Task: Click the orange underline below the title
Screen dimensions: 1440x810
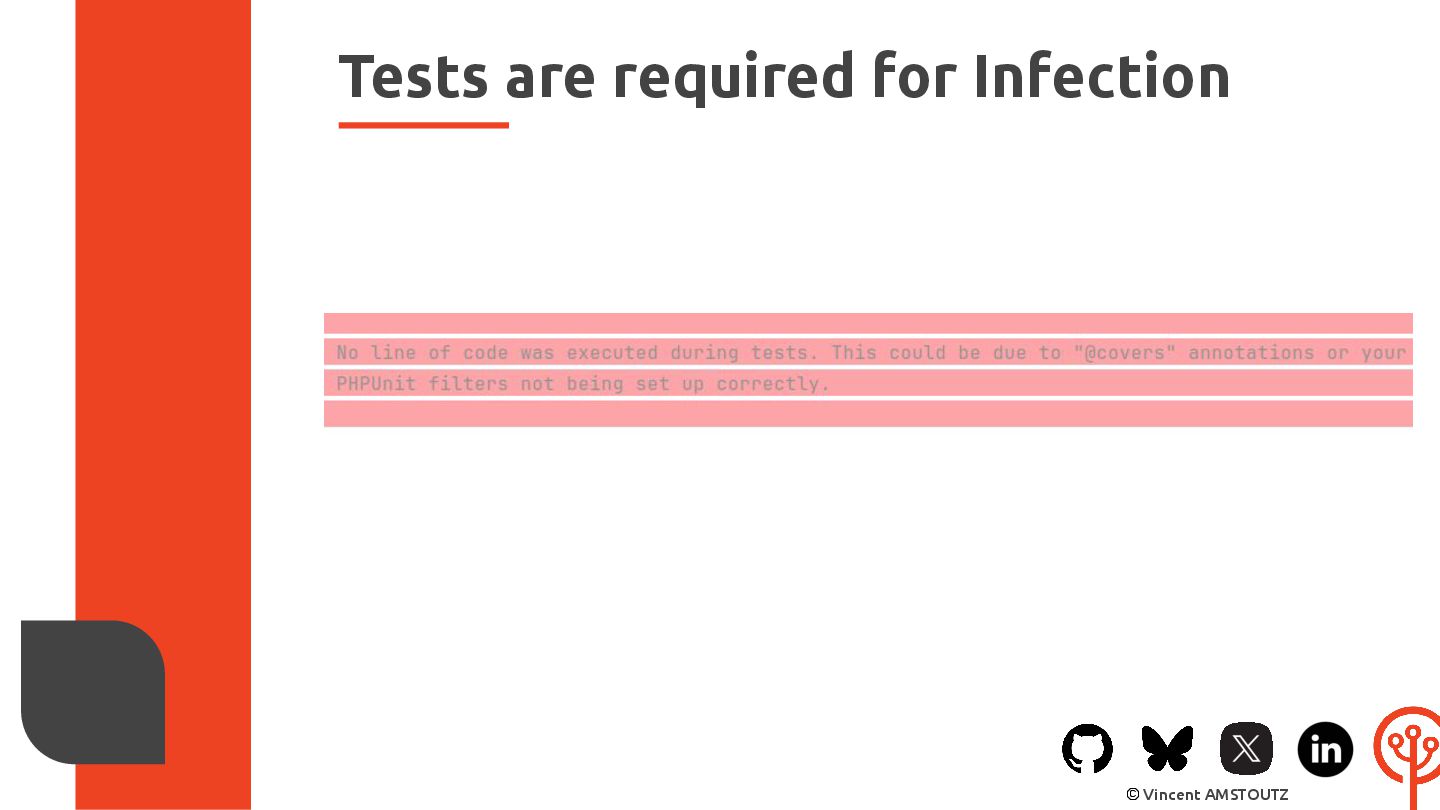Action: [424, 125]
